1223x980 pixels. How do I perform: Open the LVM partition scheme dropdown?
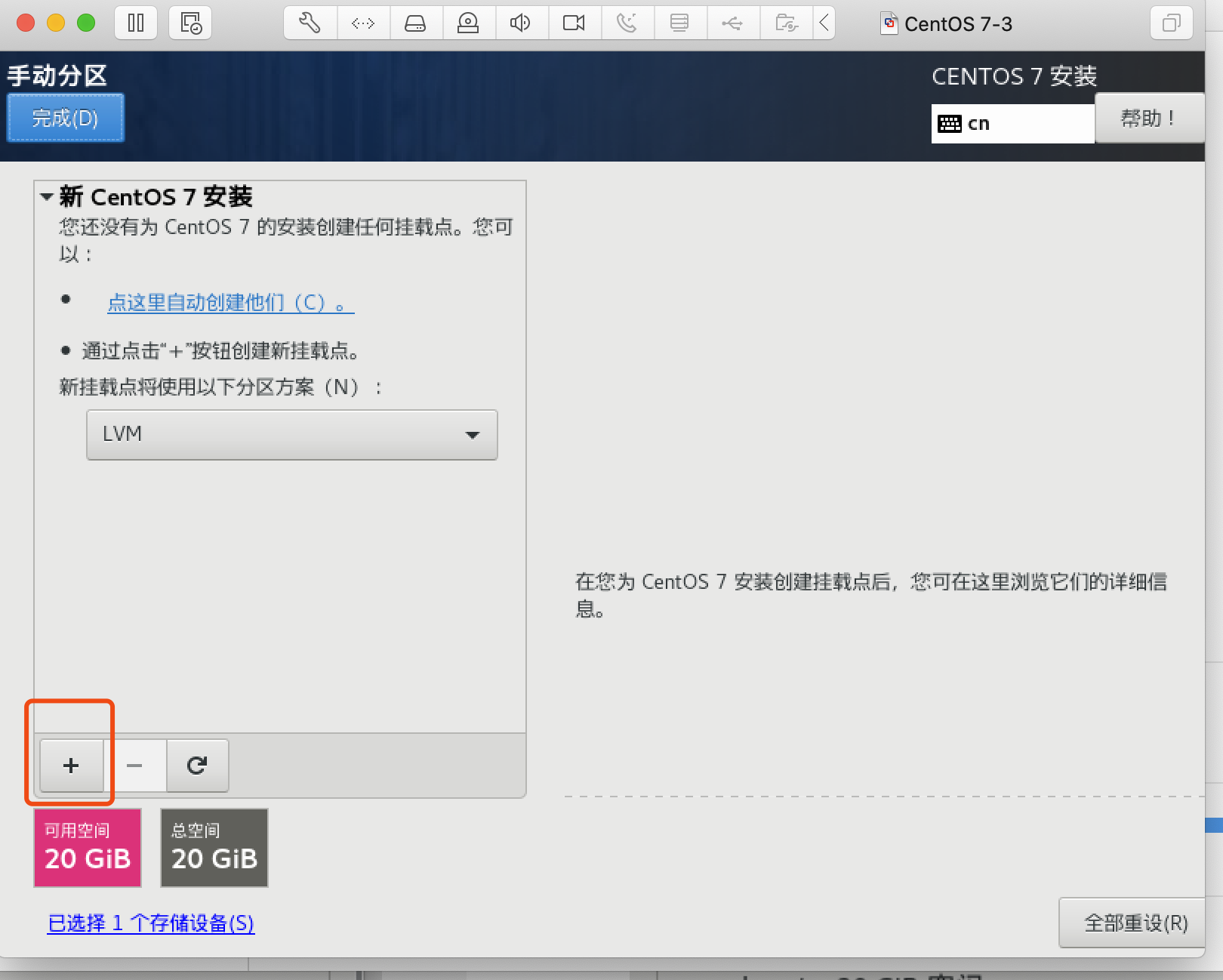292,434
